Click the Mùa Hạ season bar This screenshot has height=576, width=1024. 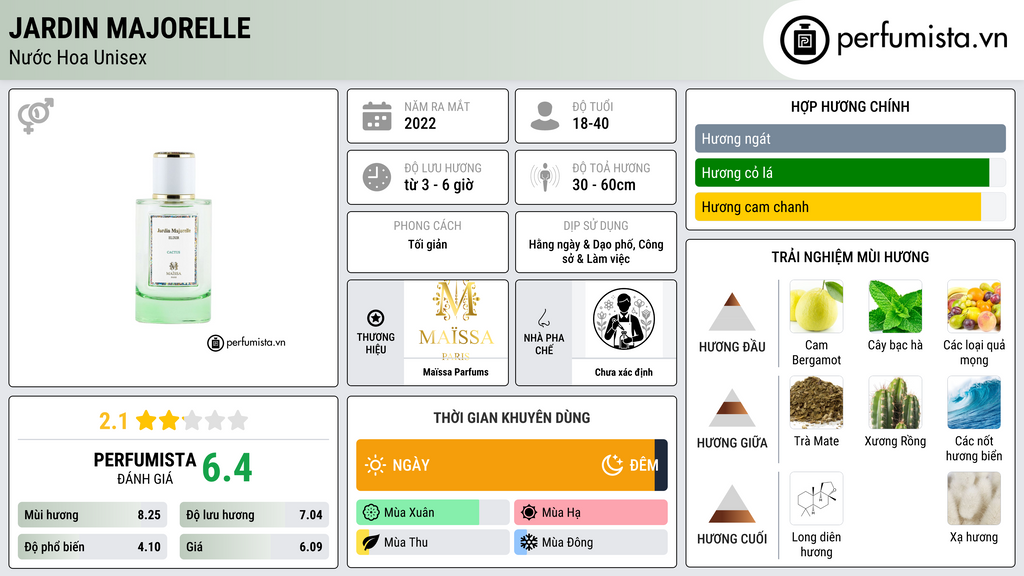coord(591,513)
